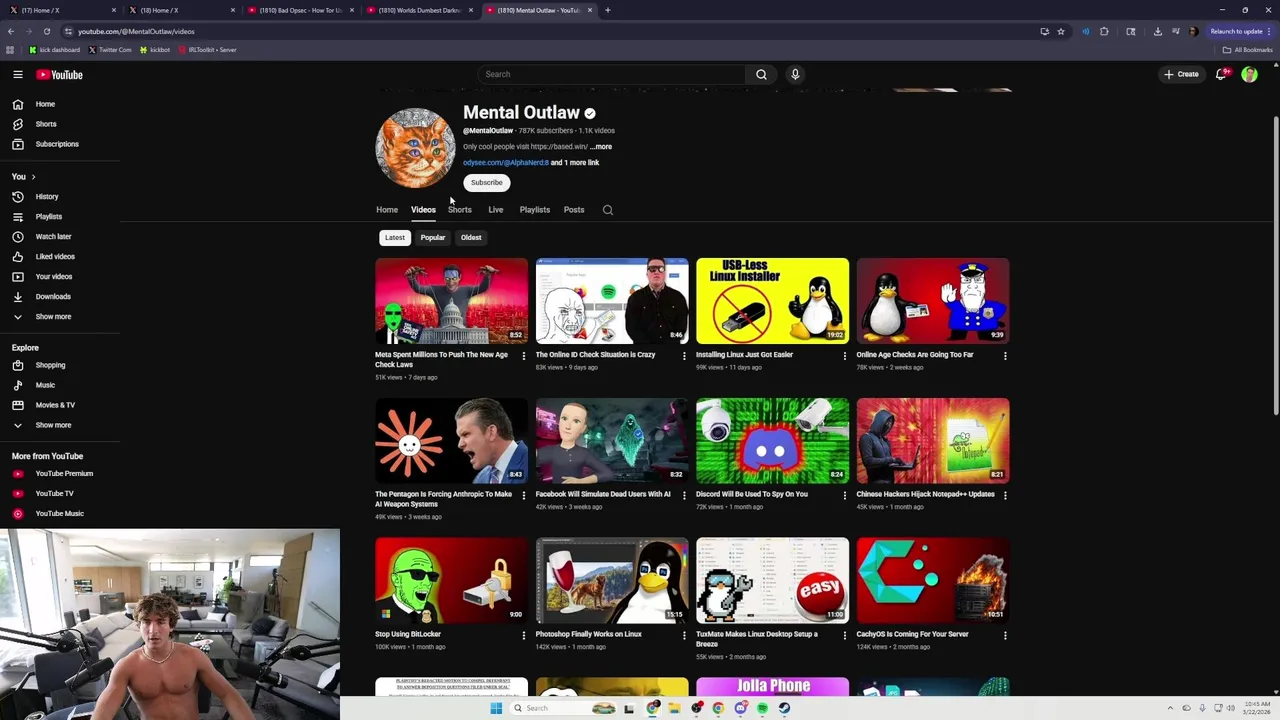Open File Explorer from the taskbar

pos(675,708)
